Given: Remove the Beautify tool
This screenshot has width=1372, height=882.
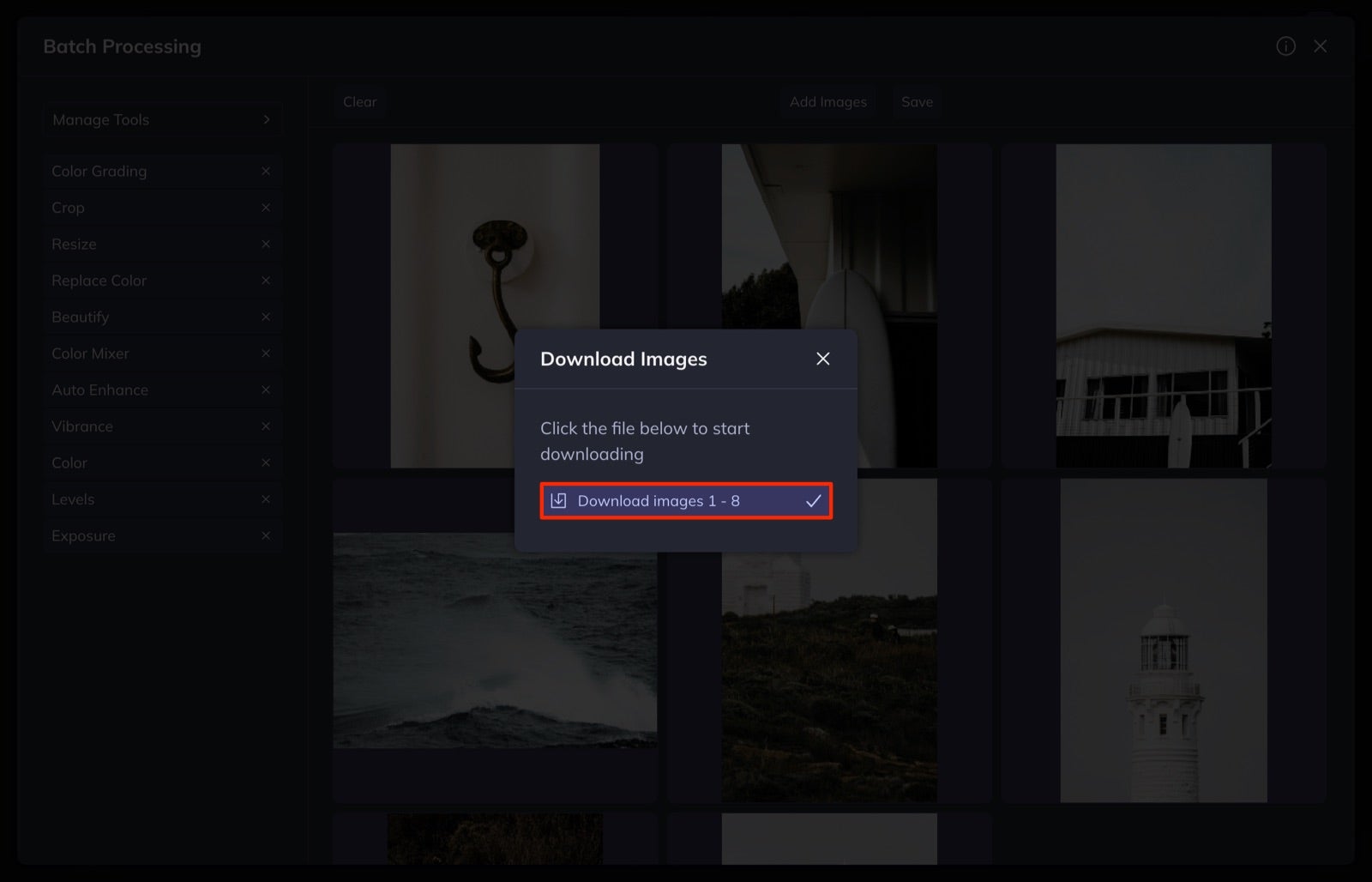Looking at the screenshot, I should (x=266, y=317).
